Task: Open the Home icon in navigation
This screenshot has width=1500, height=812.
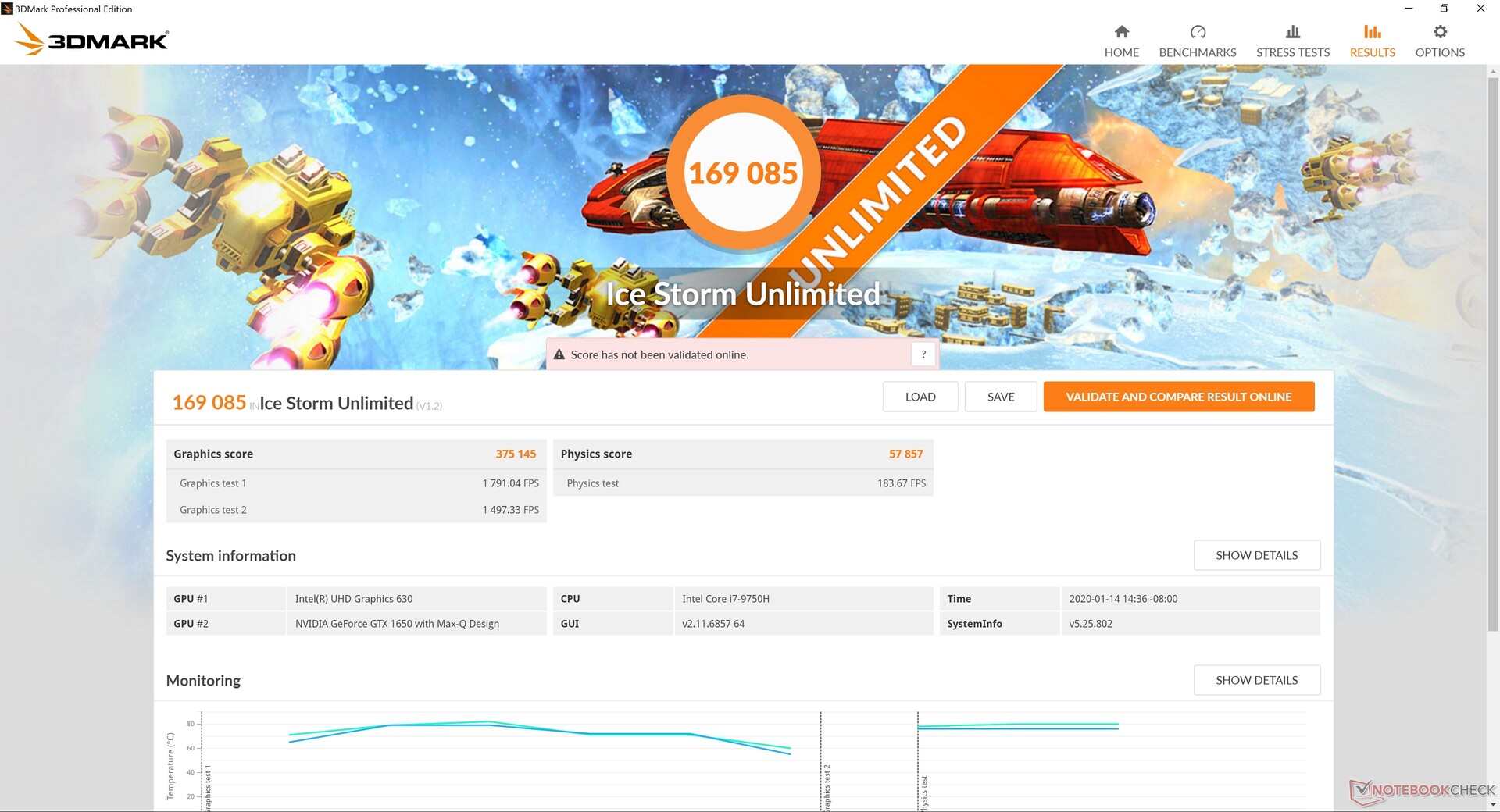Action: tap(1121, 31)
